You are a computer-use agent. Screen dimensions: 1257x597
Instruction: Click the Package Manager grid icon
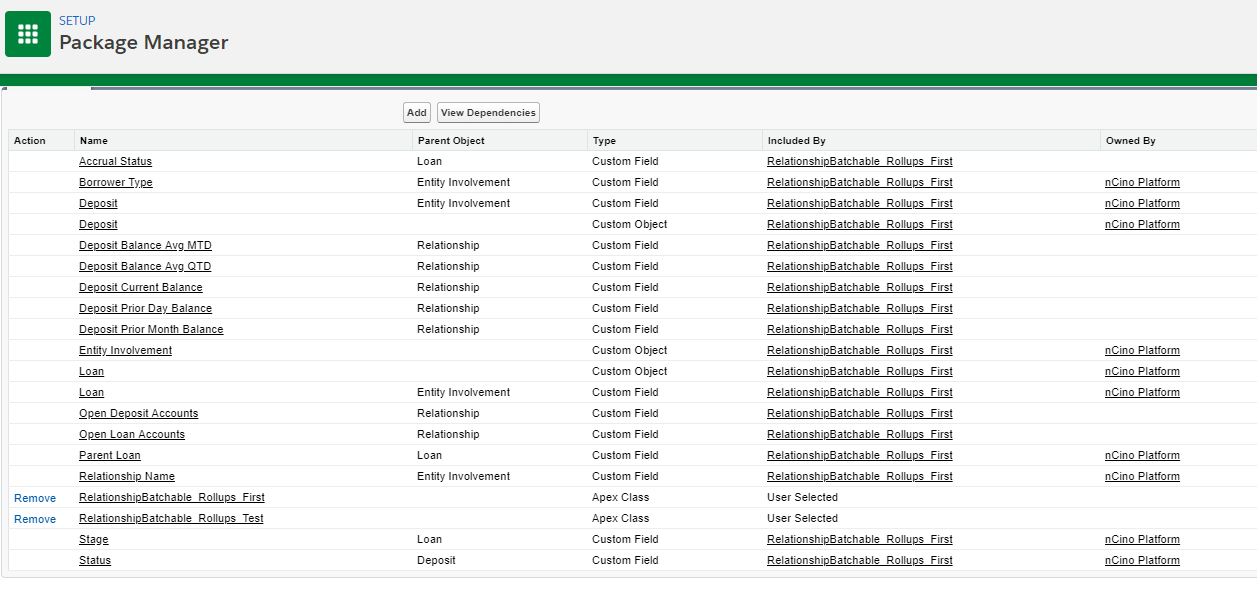pyautogui.click(x=28, y=34)
